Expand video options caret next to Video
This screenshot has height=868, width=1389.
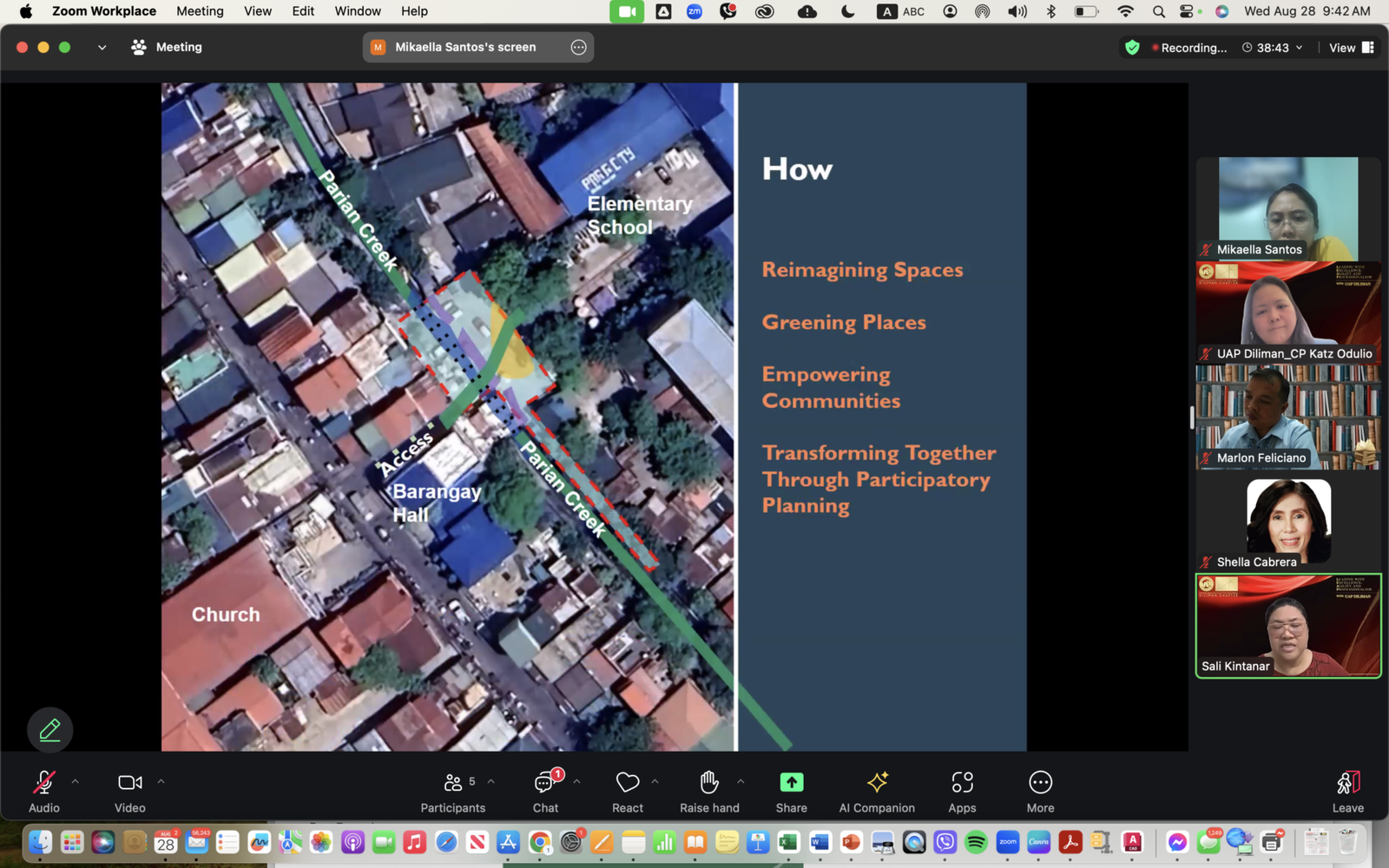click(x=161, y=781)
